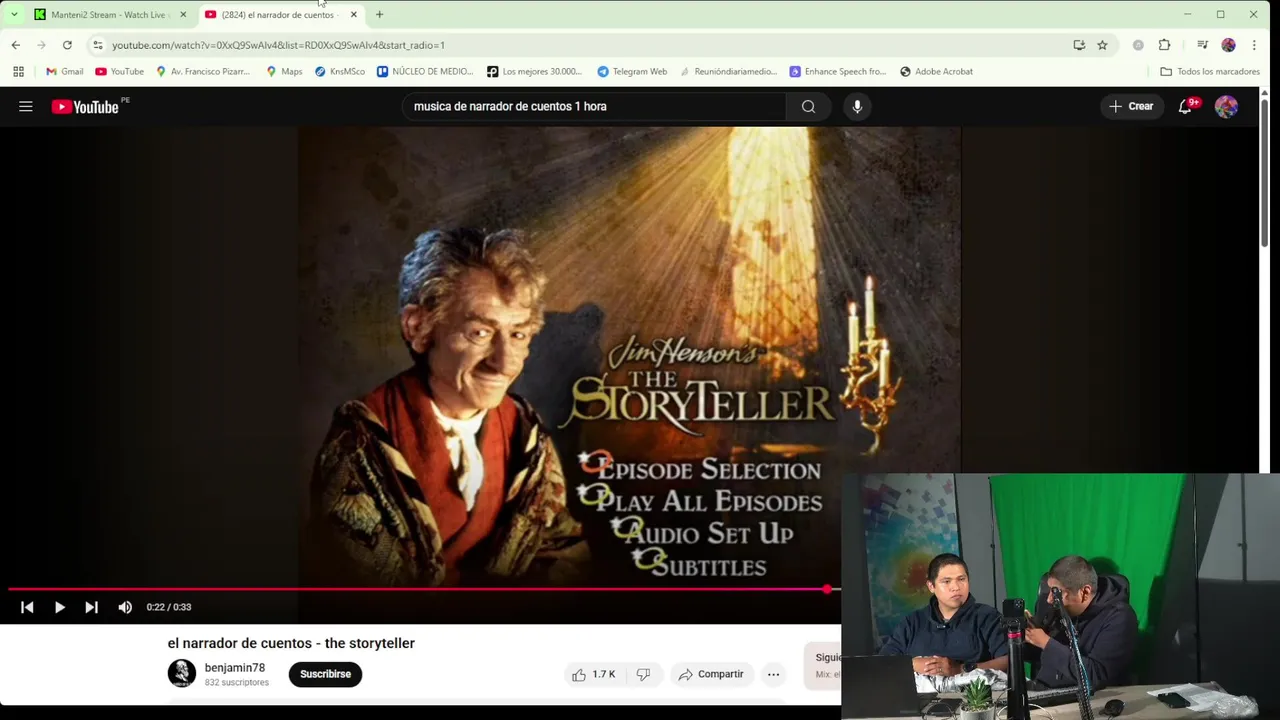Mute the video volume
Screen dimensions: 1280x720
(125, 607)
